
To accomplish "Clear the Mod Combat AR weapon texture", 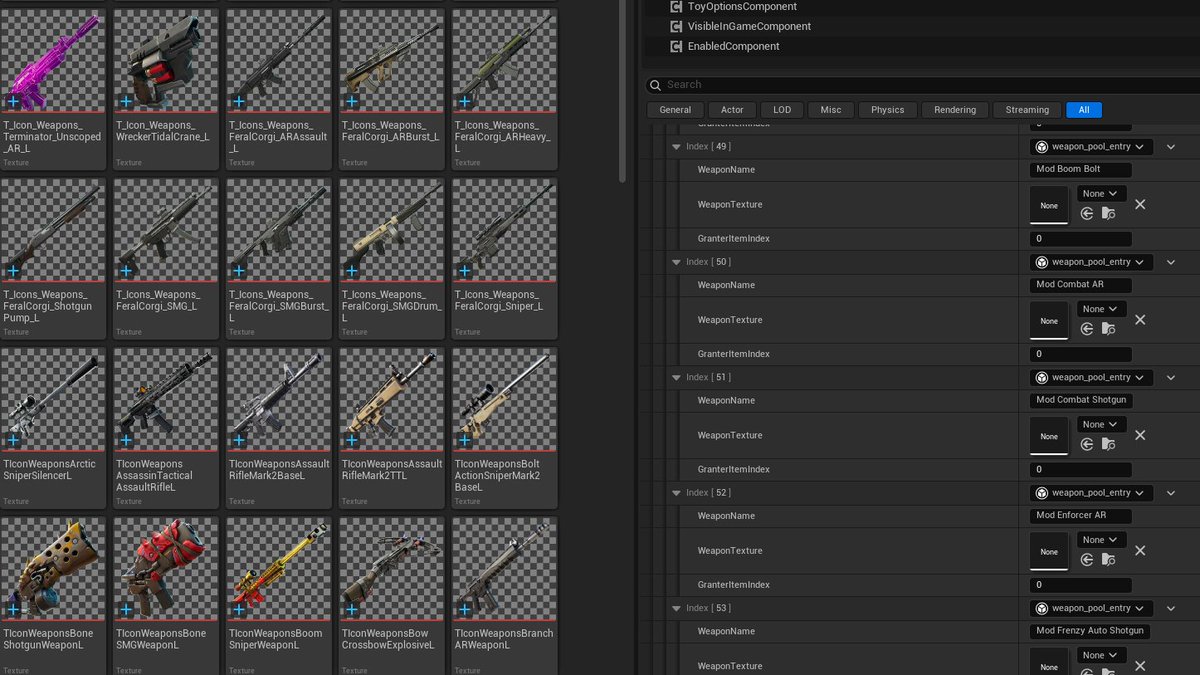I will 1140,320.
